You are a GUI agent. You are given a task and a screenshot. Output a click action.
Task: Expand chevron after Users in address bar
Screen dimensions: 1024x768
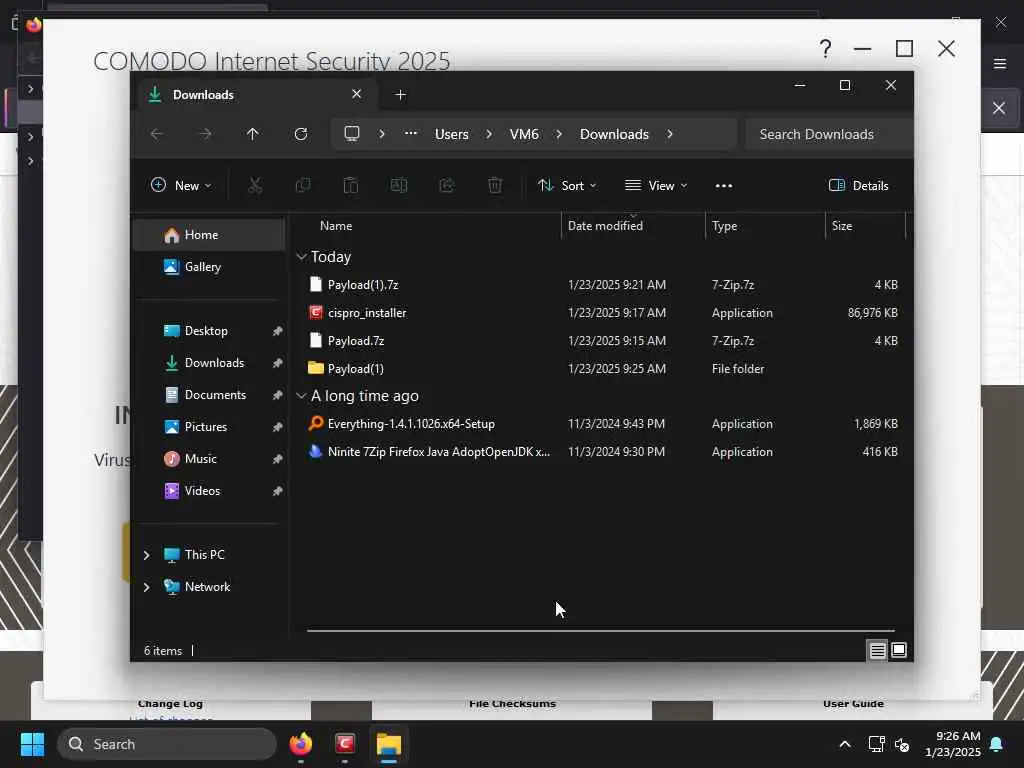click(488, 134)
